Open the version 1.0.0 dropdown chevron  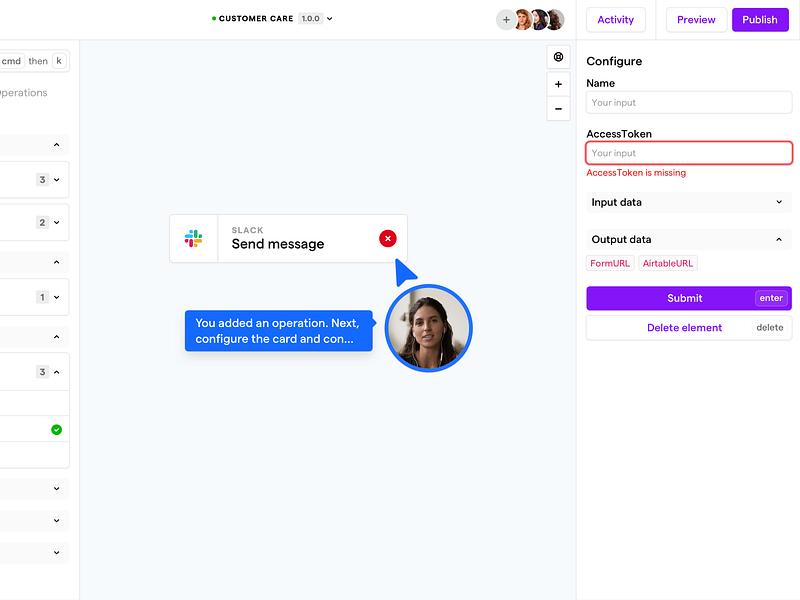pos(330,19)
